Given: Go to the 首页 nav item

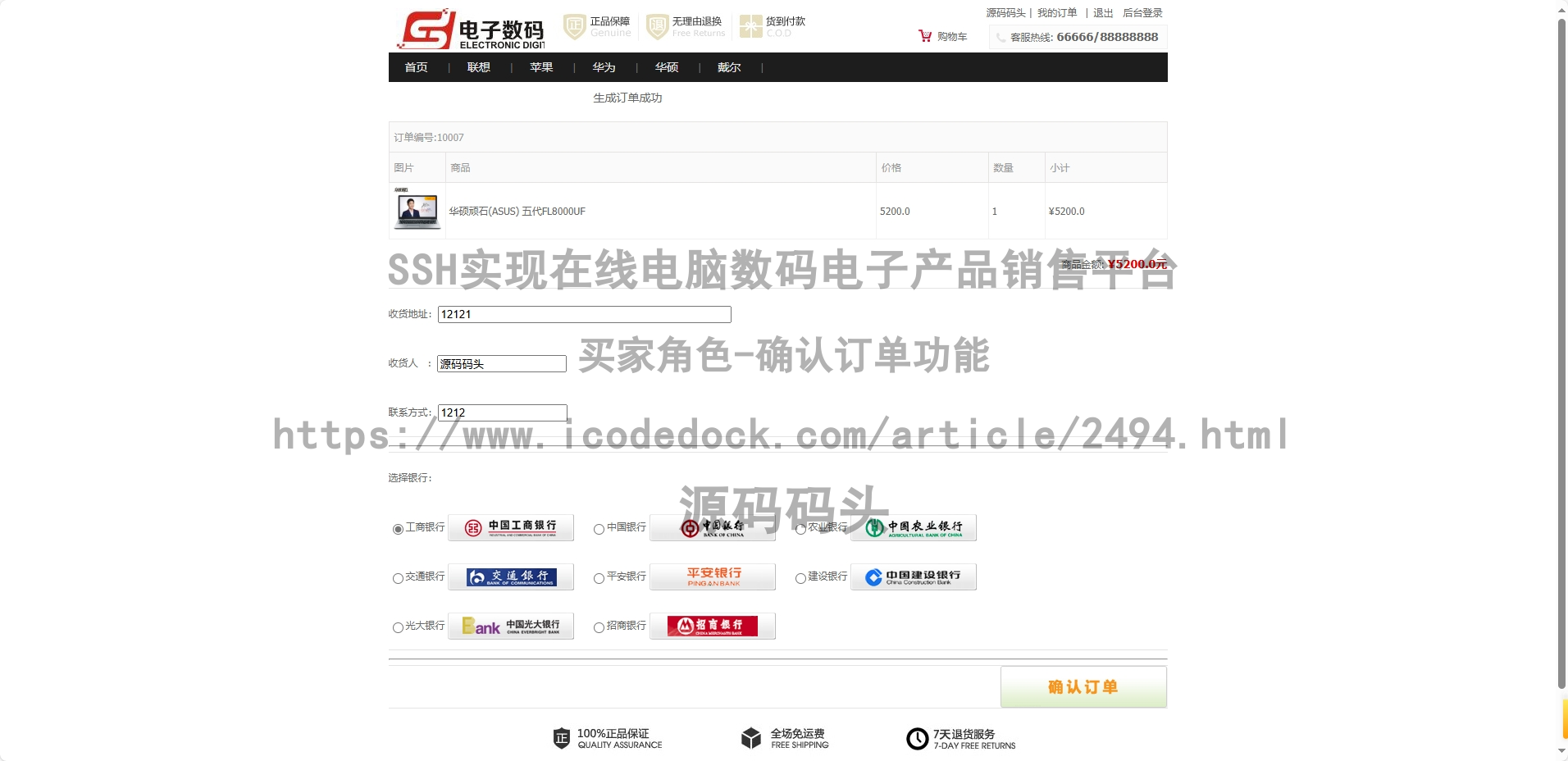Looking at the screenshot, I should [x=416, y=67].
